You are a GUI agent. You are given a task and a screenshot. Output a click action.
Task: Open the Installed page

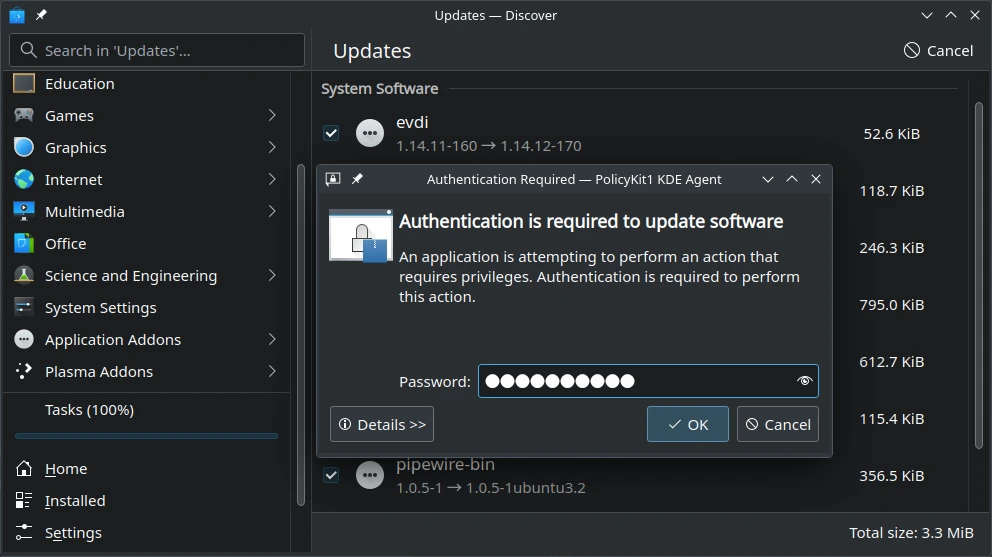(x=74, y=501)
